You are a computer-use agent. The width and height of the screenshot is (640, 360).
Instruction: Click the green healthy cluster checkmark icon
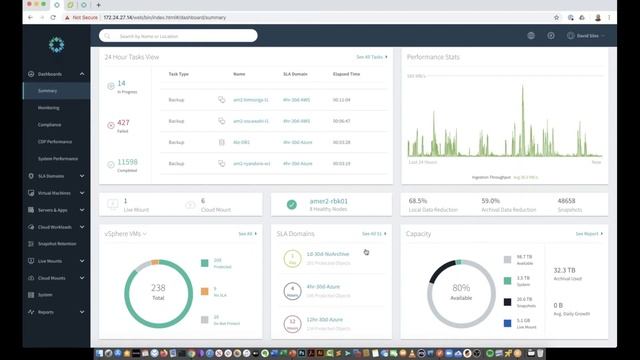tap(291, 204)
